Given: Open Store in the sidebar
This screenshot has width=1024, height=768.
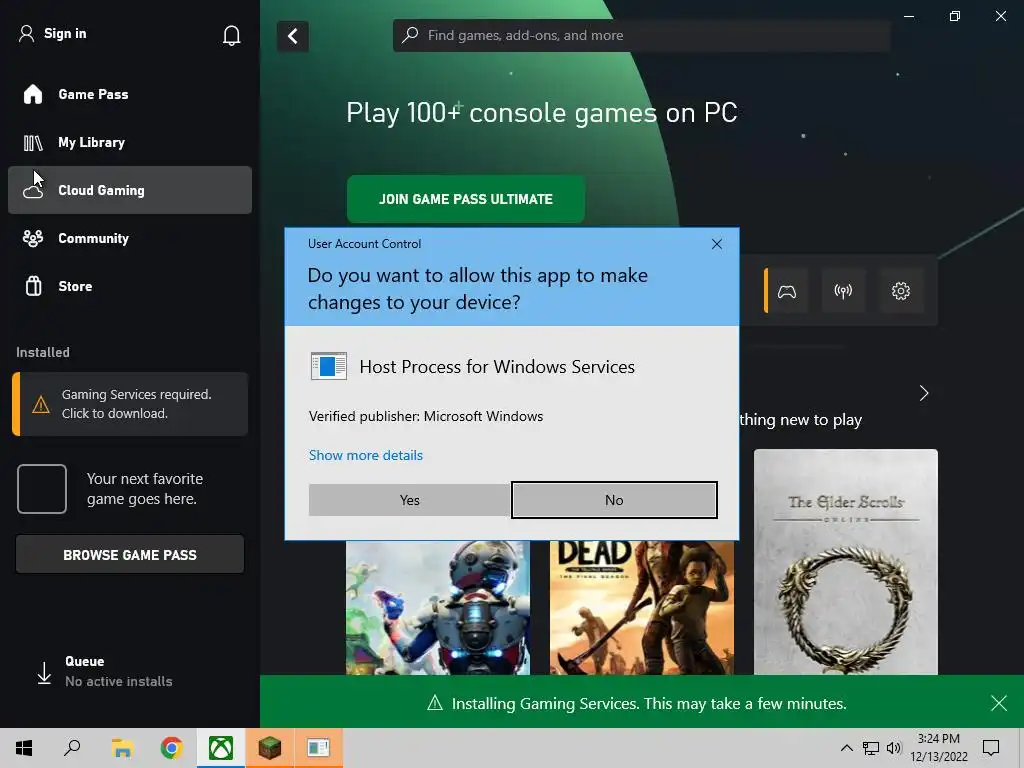Looking at the screenshot, I should point(130,286).
